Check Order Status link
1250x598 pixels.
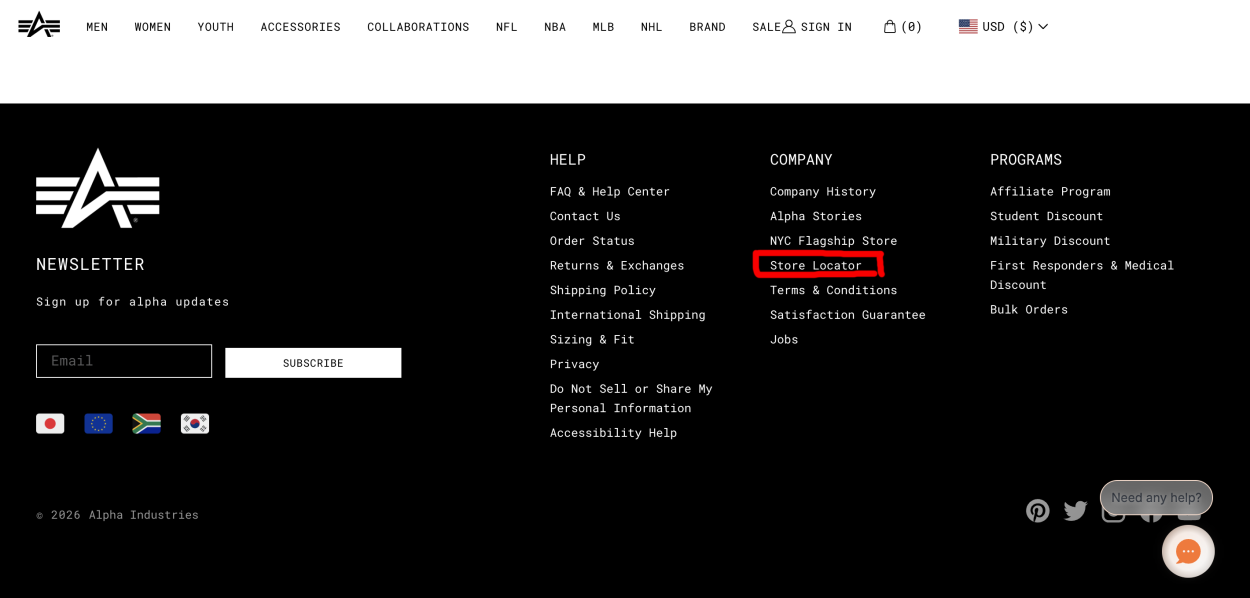click(x=592, y=241)
